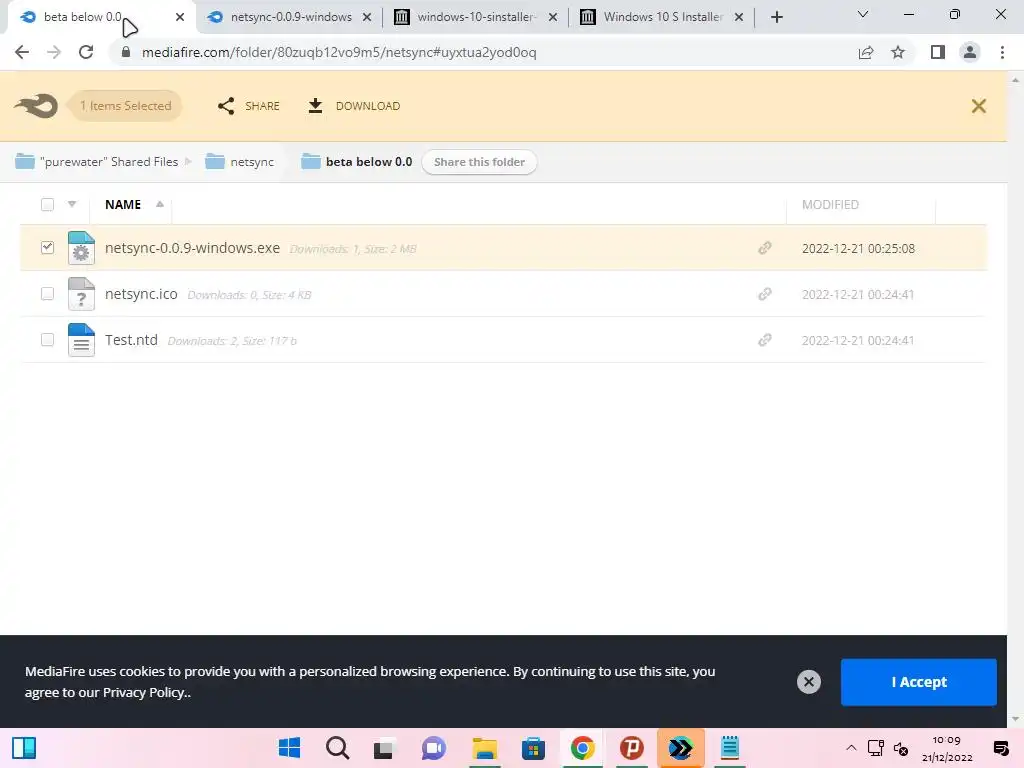Open the notification center icon
This screenshot has height=768, width=1024.
point(1000,748)
